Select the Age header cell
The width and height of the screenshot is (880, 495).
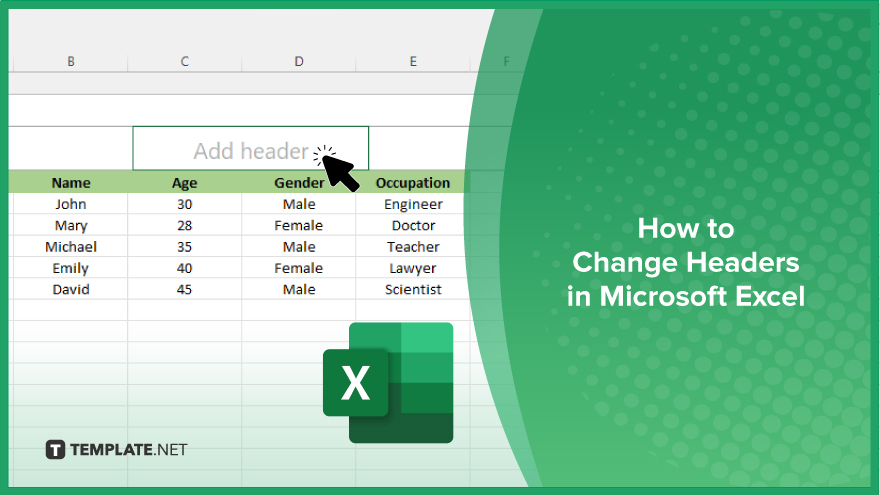click(185, 182)
